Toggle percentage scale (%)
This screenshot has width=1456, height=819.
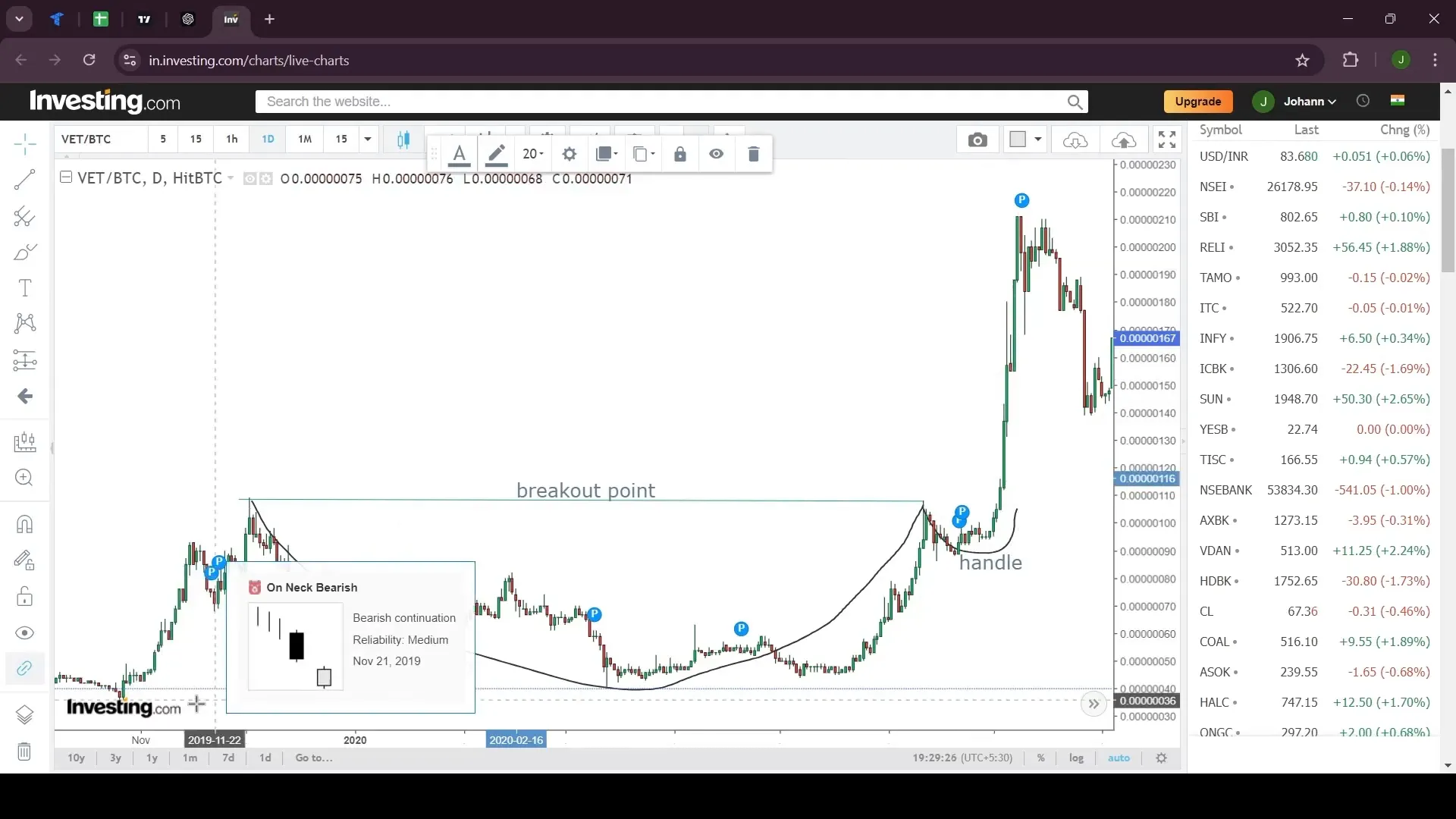[1041, 758]
